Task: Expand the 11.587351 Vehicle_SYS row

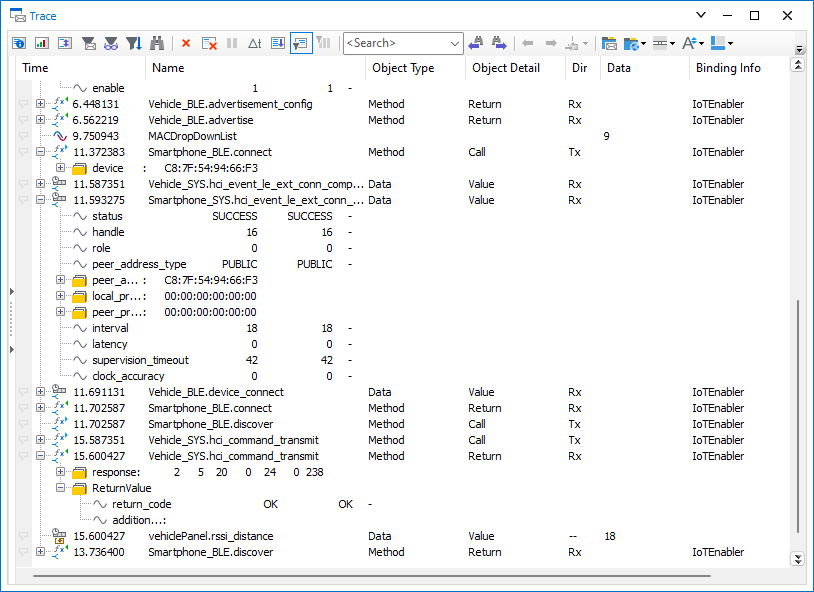Action: tap(40, 184)
